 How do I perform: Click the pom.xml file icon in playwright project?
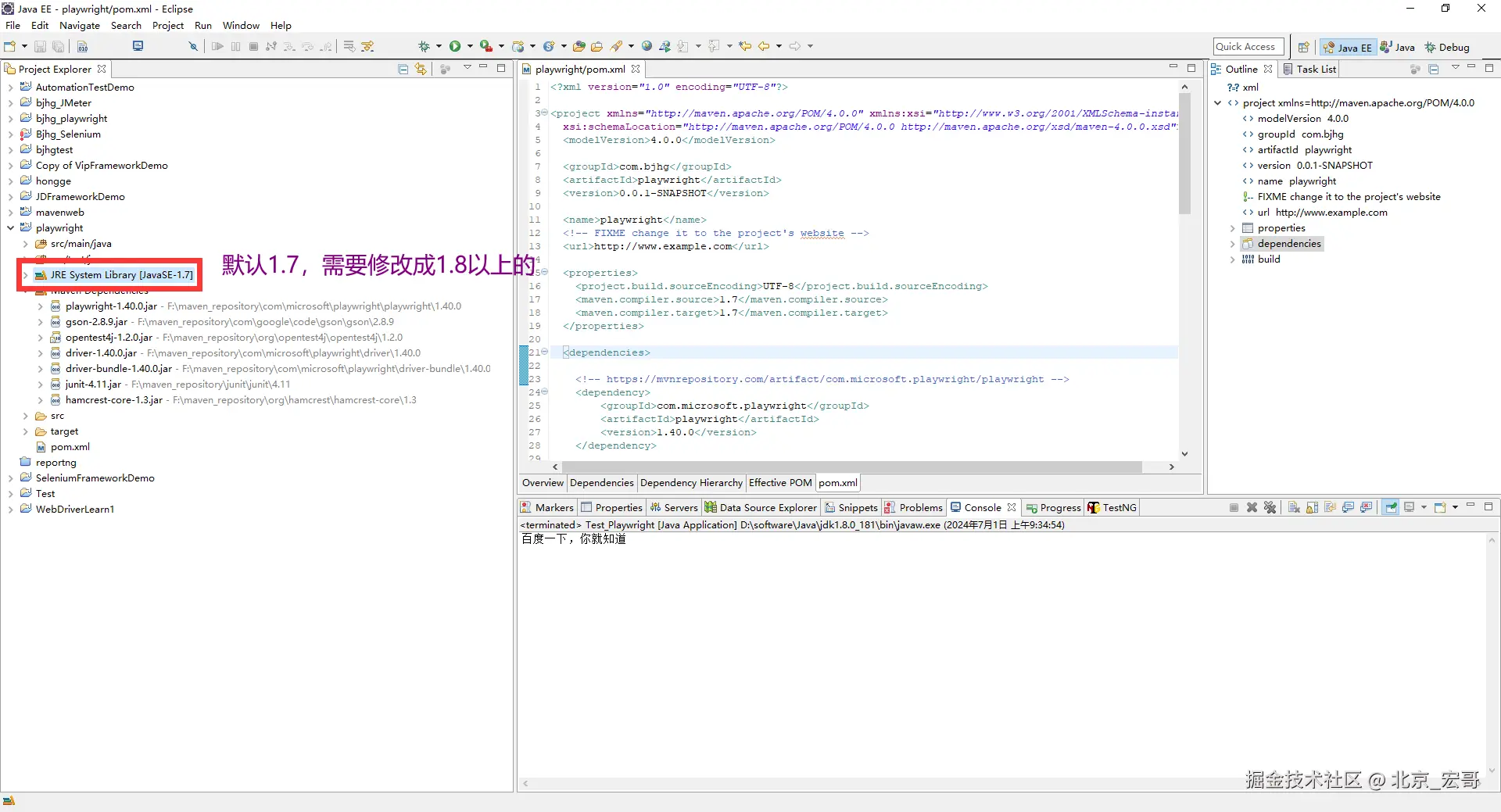point(41,447)
